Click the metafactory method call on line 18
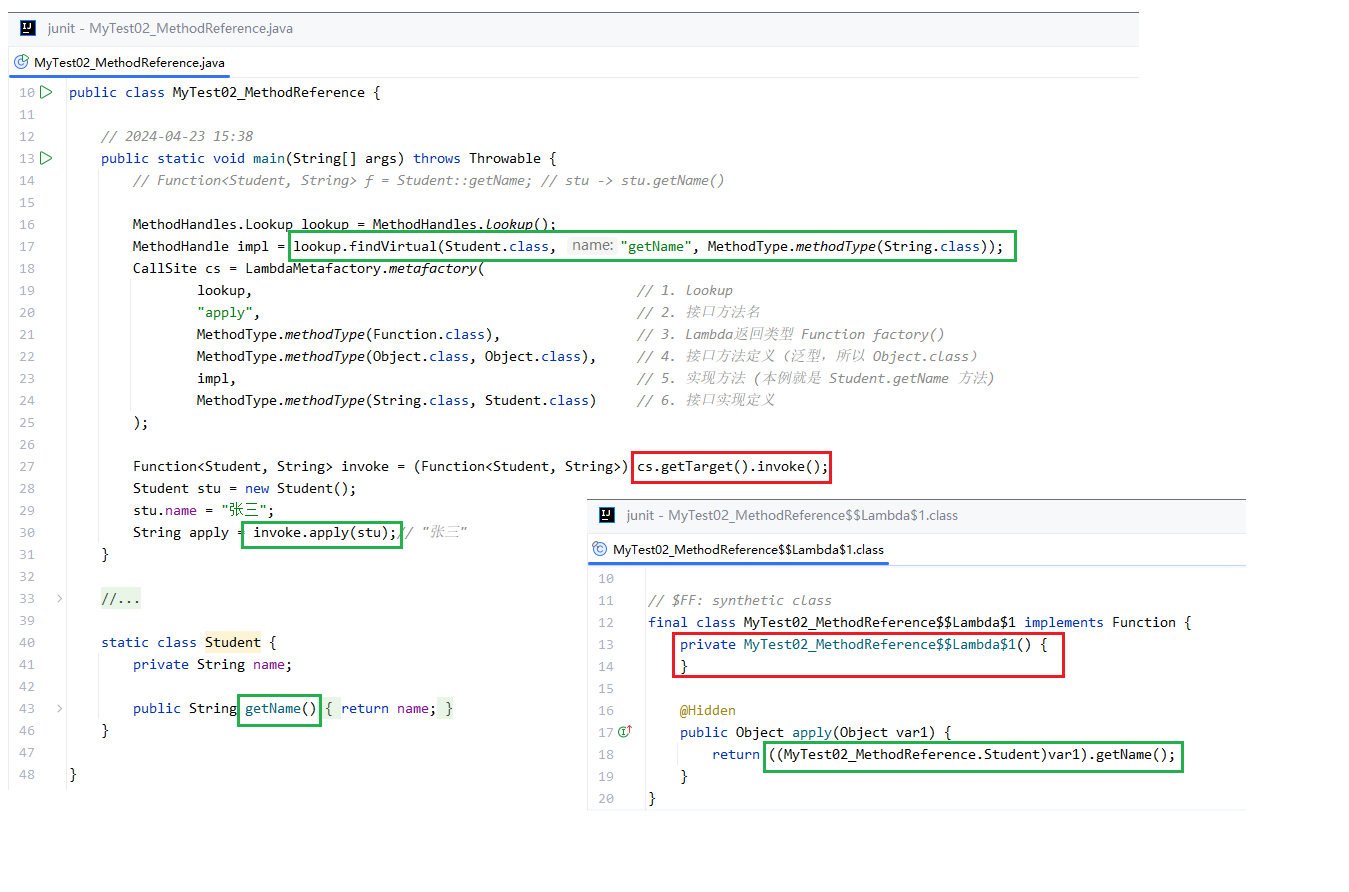This screenshot has width=1349, height=892. (433, 268)
